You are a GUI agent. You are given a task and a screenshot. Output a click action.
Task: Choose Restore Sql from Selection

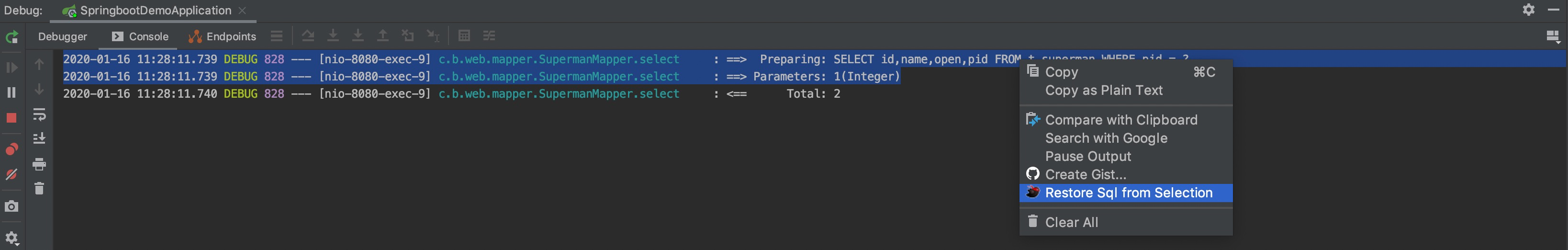[x=1128, y=193]
